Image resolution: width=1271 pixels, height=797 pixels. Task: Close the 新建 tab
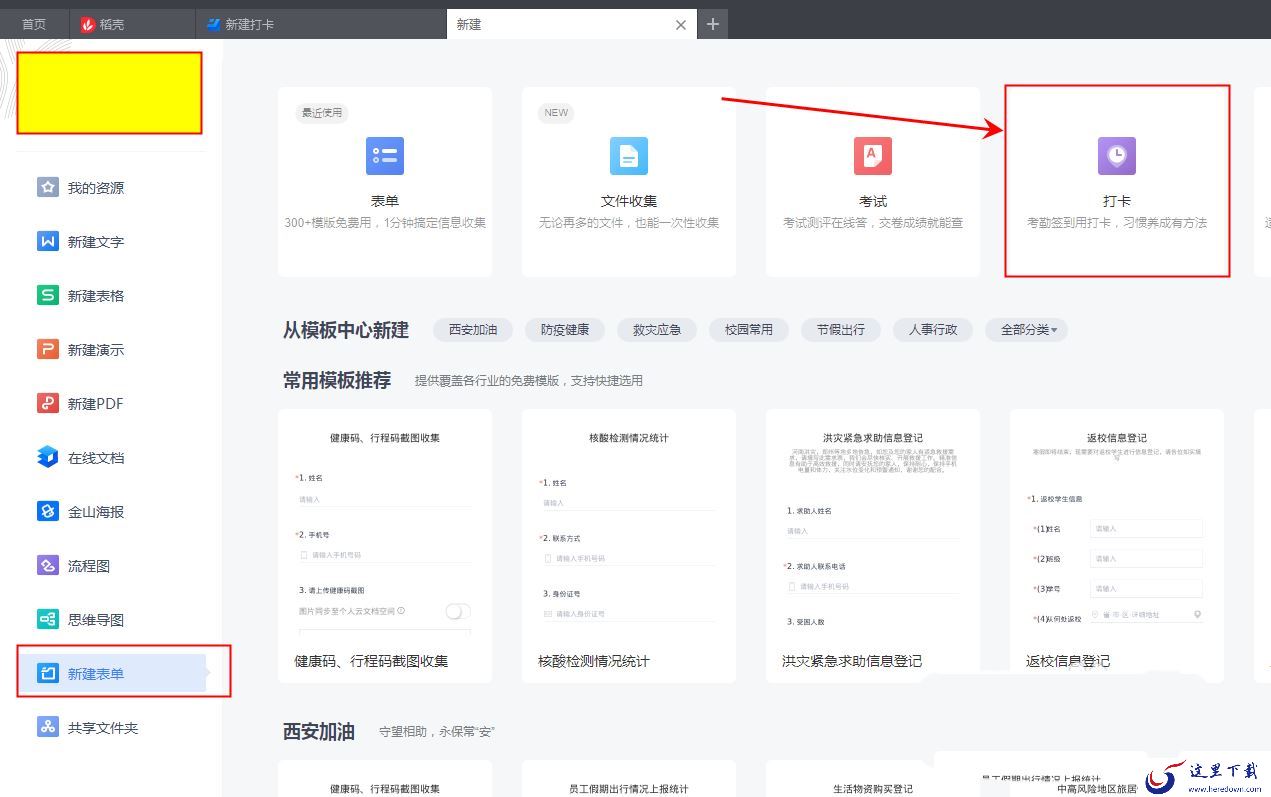[x=681, y=25]
